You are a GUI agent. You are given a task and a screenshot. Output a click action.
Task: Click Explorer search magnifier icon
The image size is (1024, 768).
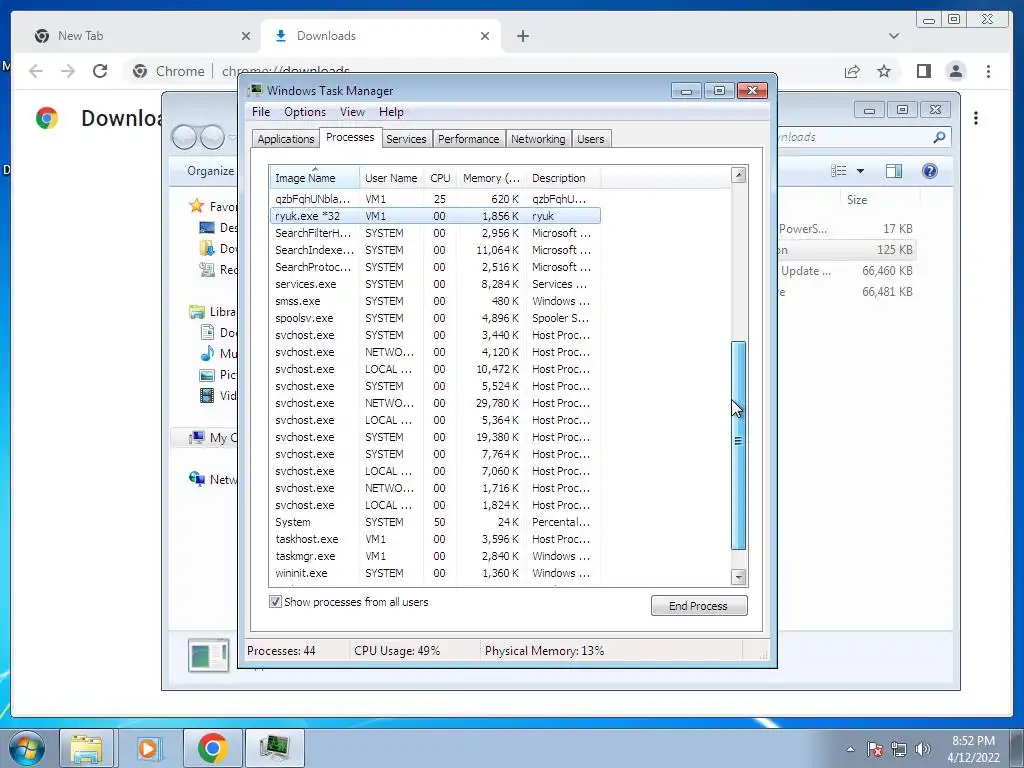[939, 137]
